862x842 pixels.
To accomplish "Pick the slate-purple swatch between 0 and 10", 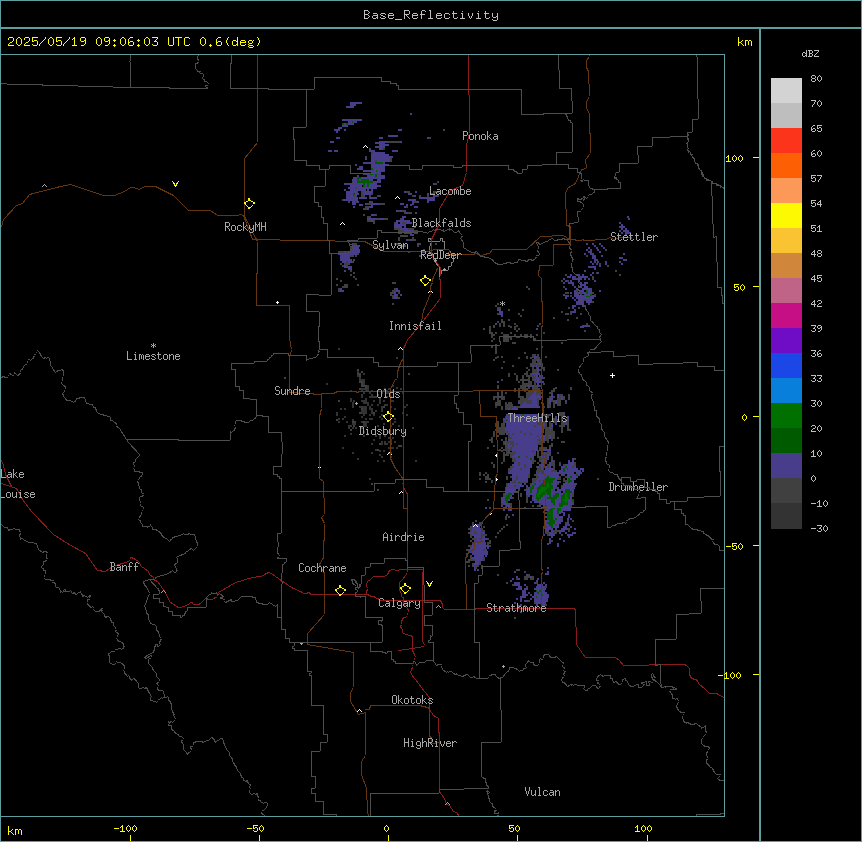I will (x=786, y=466).
